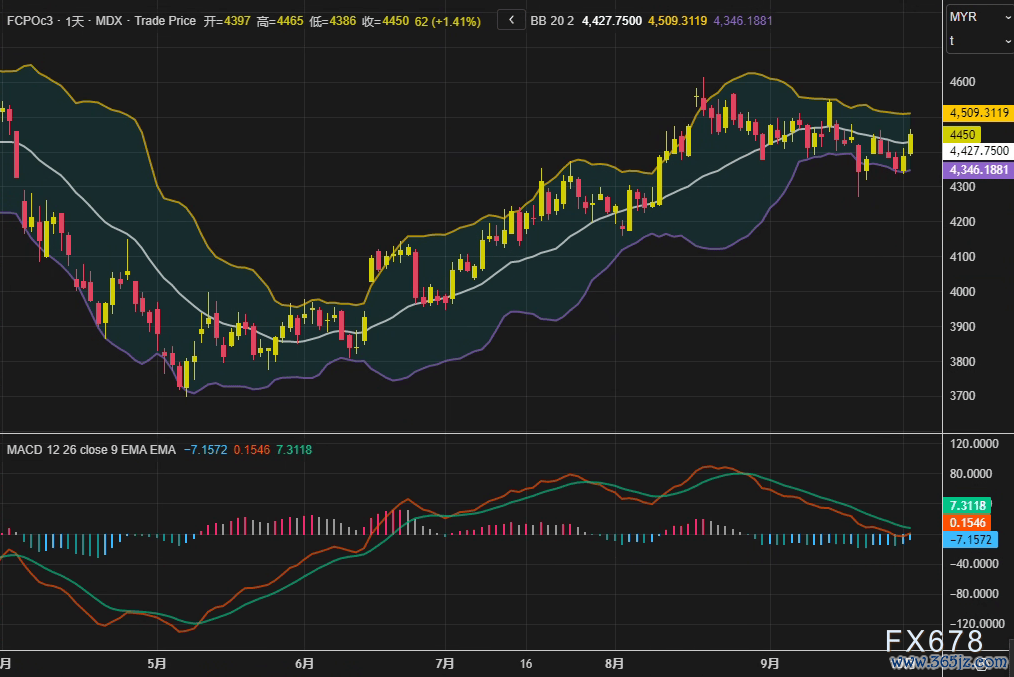Click the 6月 label on time axis
This screenshot has height=677, width=1014.
tap(305, 663)
